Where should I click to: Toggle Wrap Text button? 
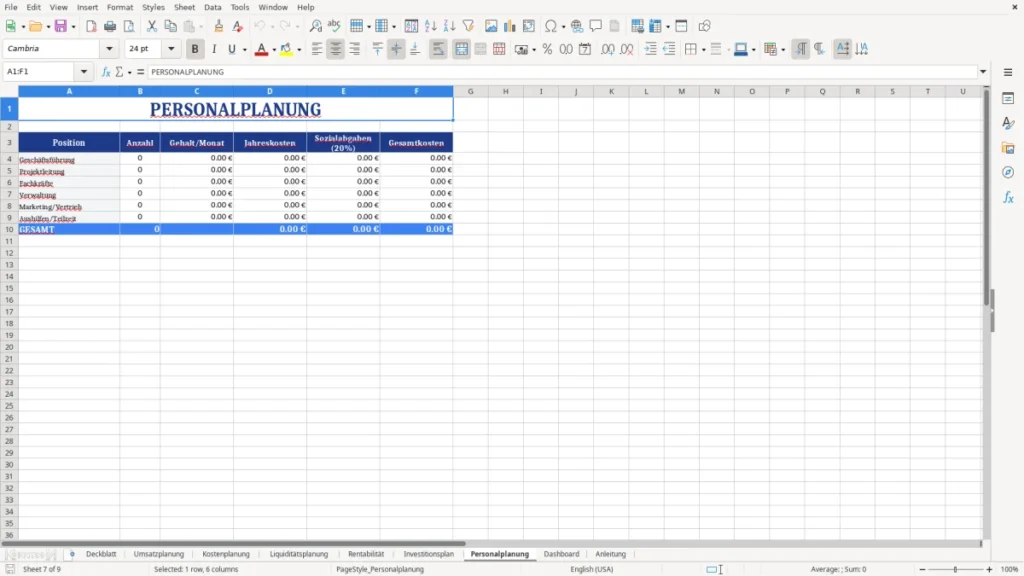tap(438, 49)
